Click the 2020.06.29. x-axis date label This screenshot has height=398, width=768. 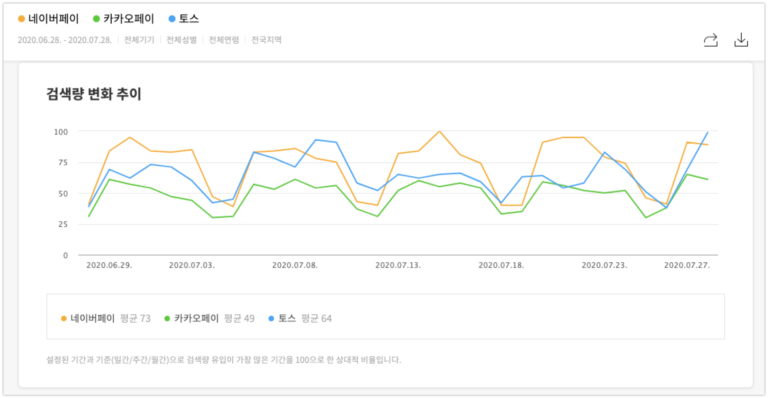click(x=109, y=265)
